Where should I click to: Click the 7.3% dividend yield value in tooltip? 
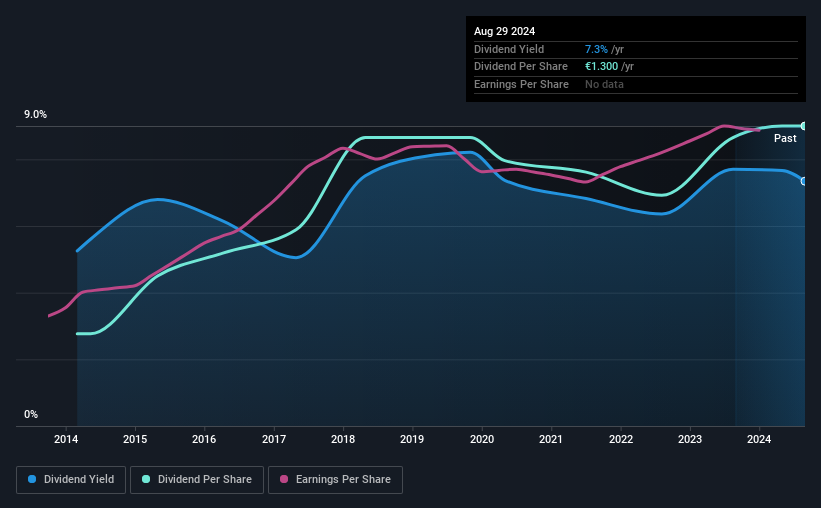tap(596, 49)
